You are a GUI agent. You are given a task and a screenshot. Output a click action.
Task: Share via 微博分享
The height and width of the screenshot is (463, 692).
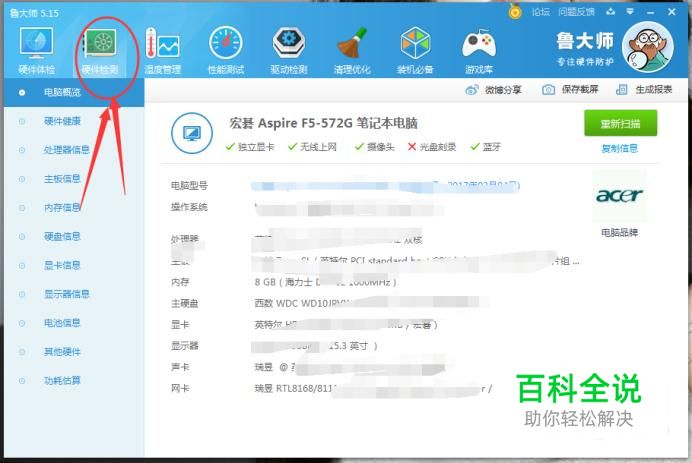point(493,90)
